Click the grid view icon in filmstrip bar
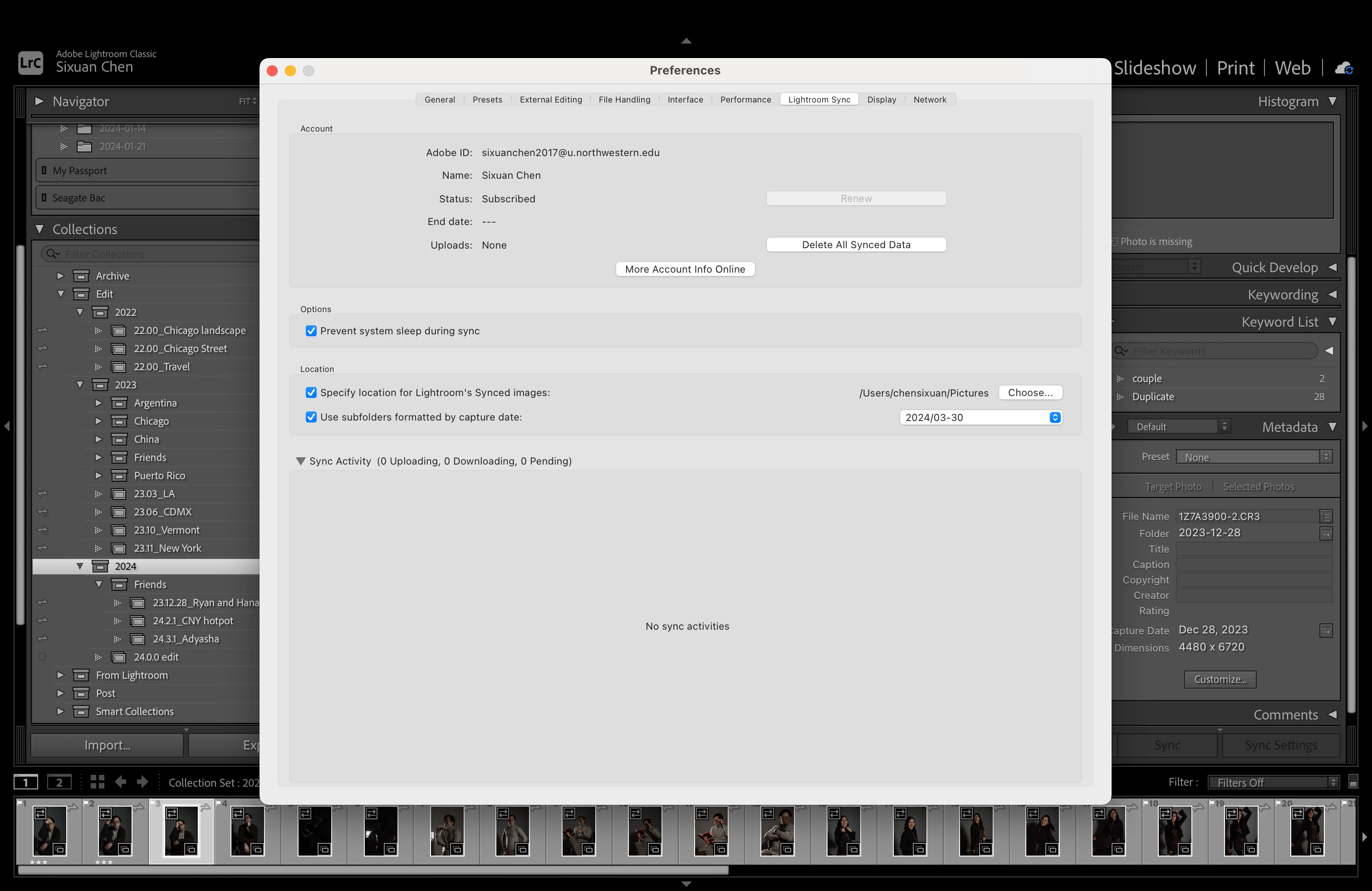This screenshot has width=1372, height=891. [x=97, y=782]
